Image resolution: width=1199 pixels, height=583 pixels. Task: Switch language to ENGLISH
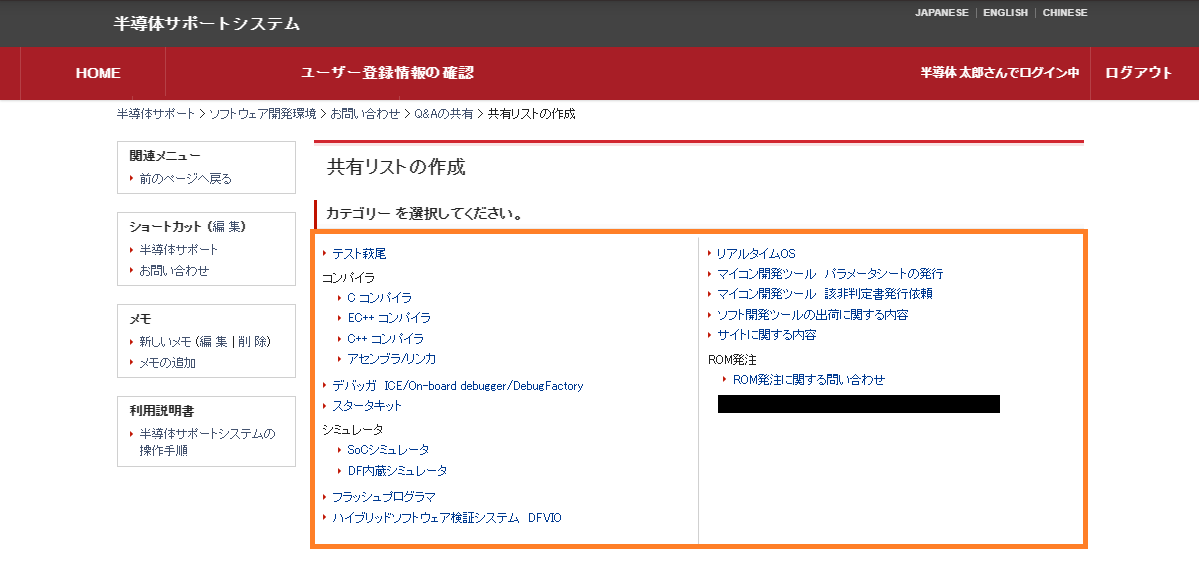[x=1005, y=13]
